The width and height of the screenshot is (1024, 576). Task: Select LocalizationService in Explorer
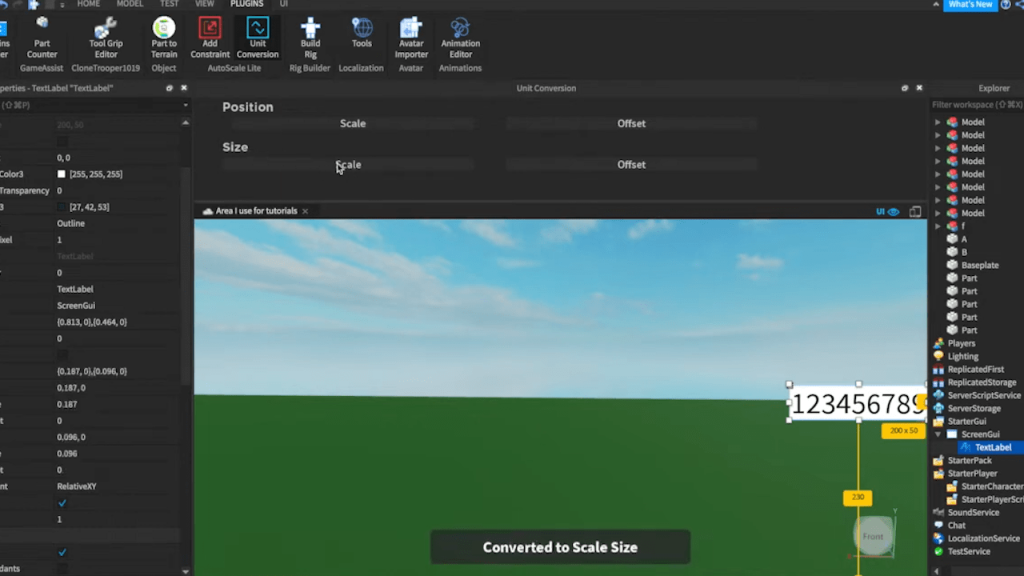(983, 538)
